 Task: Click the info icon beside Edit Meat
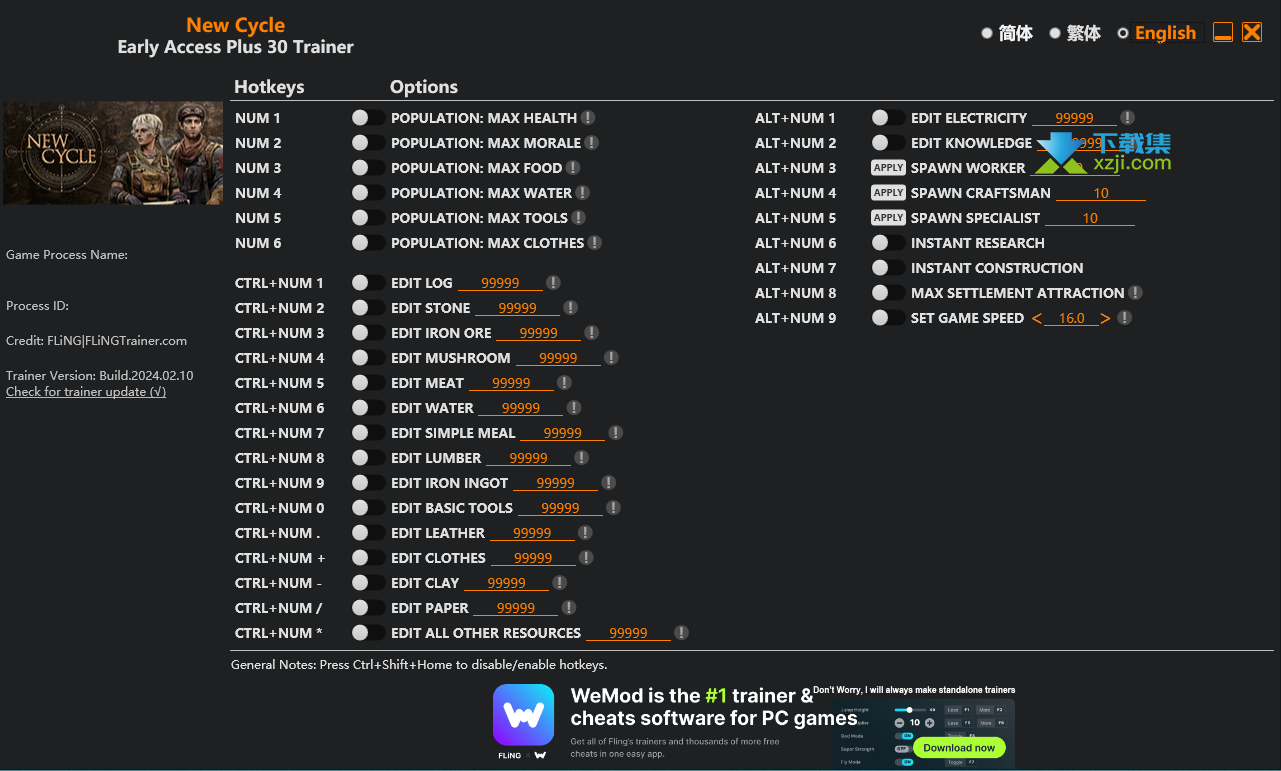564,383
